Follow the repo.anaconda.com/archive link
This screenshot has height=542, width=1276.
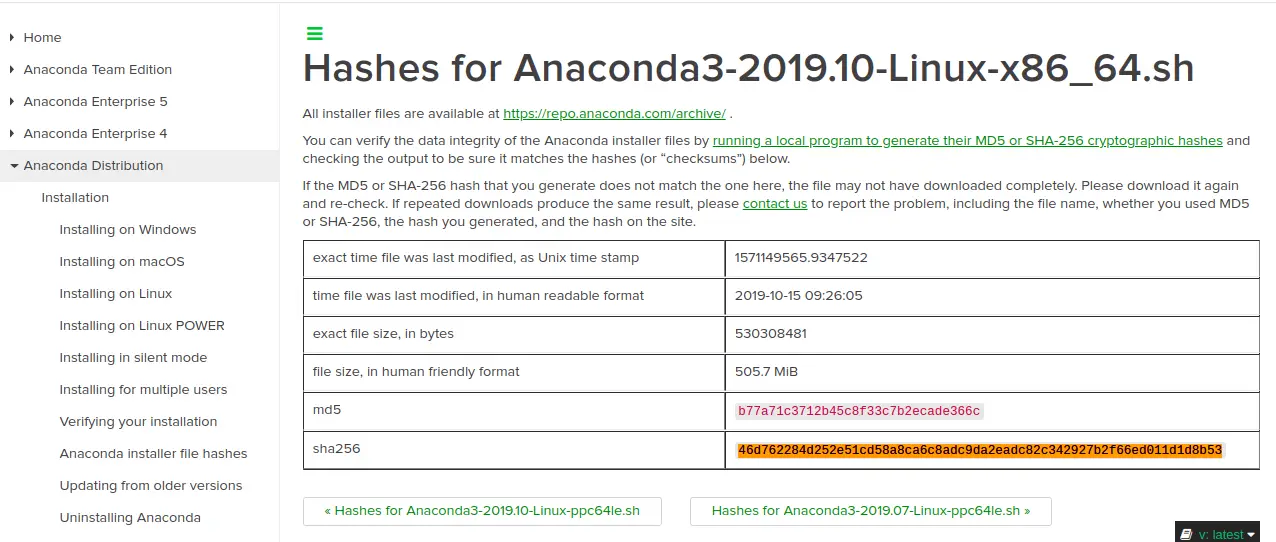614,114
